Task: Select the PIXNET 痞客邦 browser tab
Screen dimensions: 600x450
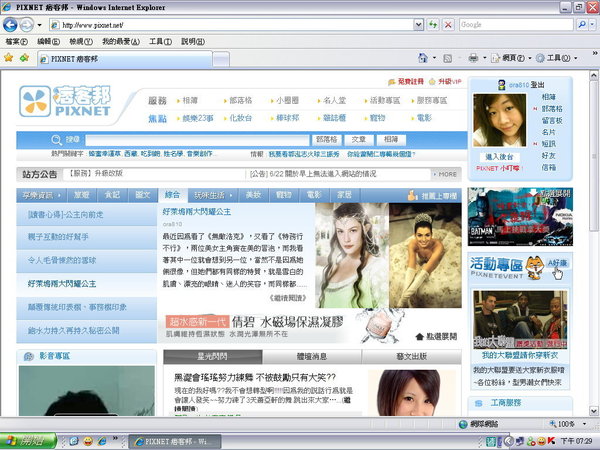Action: click(125, 59)
